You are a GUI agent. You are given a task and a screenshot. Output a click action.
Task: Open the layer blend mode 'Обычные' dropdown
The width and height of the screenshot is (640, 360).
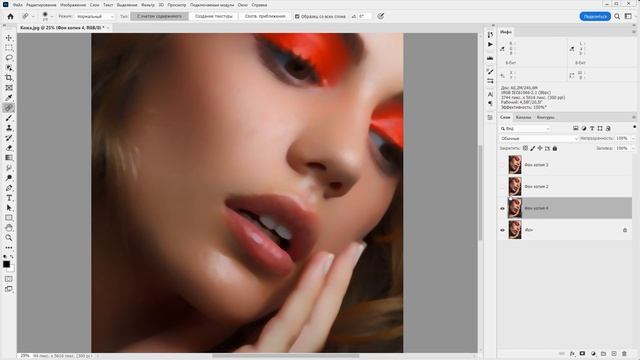[539, 138]
